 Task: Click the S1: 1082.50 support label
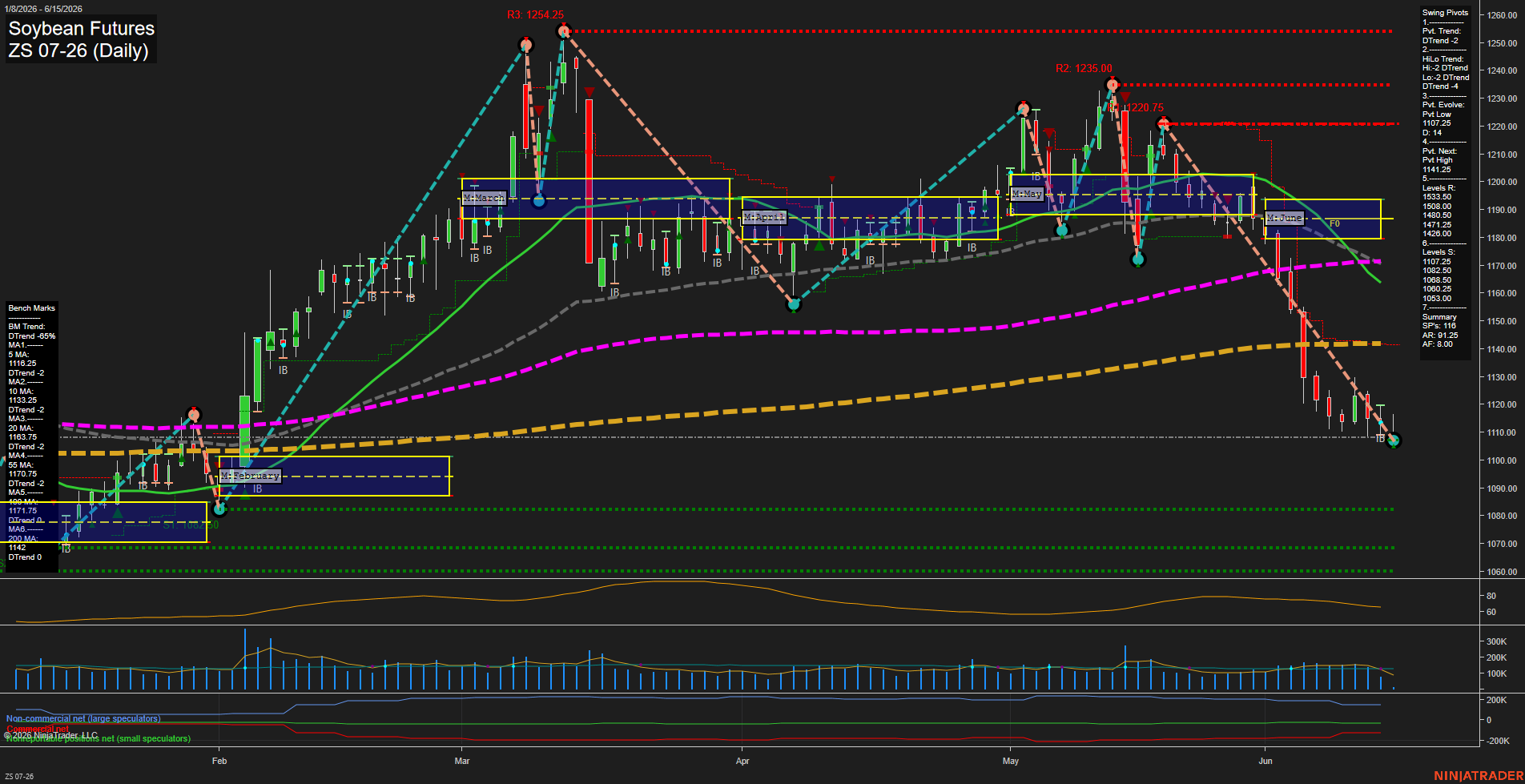pos(191,525)
